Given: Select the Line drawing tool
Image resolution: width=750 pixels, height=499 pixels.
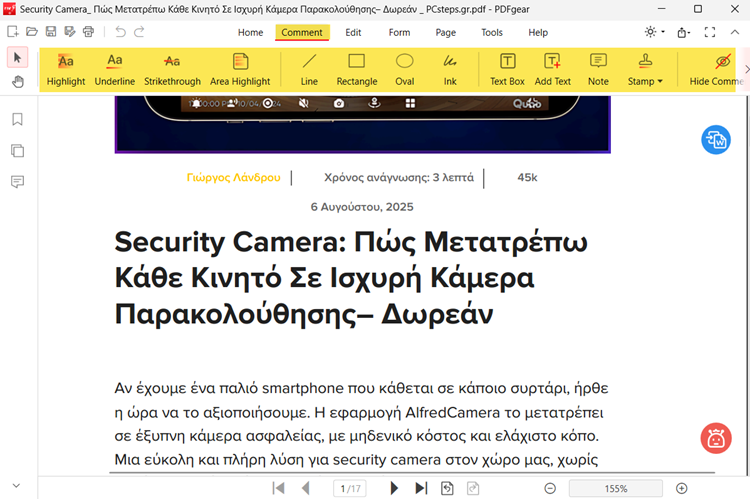Looking at the screenshot, I should (x=309, y=69).
